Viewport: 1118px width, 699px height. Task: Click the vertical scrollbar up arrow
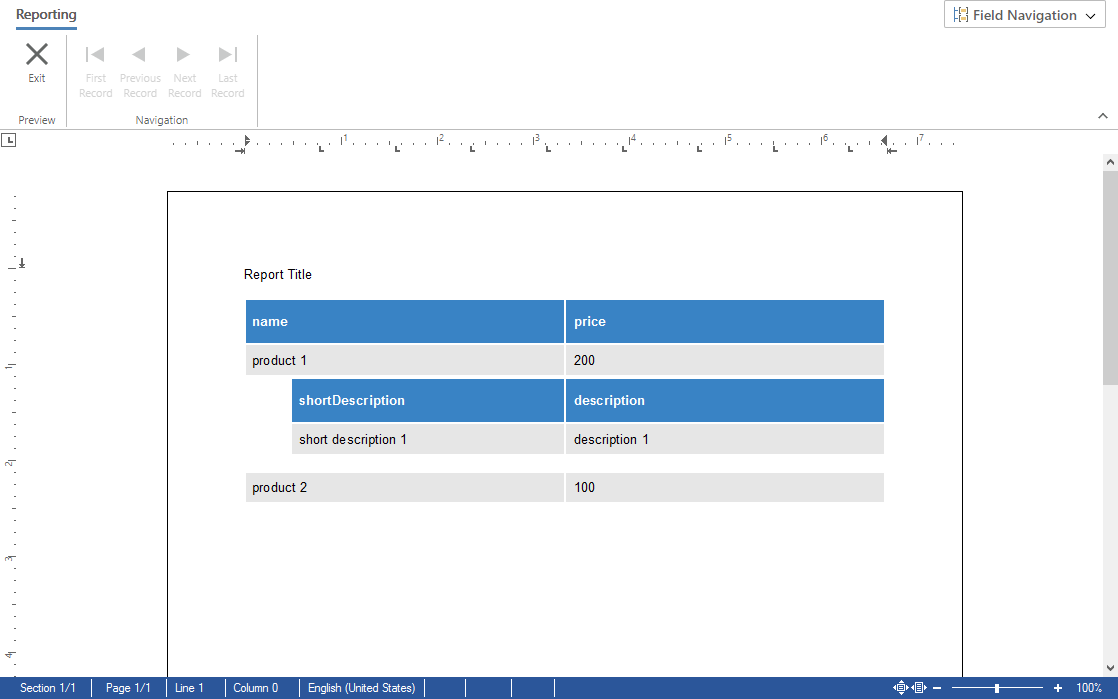(1110, 163)
